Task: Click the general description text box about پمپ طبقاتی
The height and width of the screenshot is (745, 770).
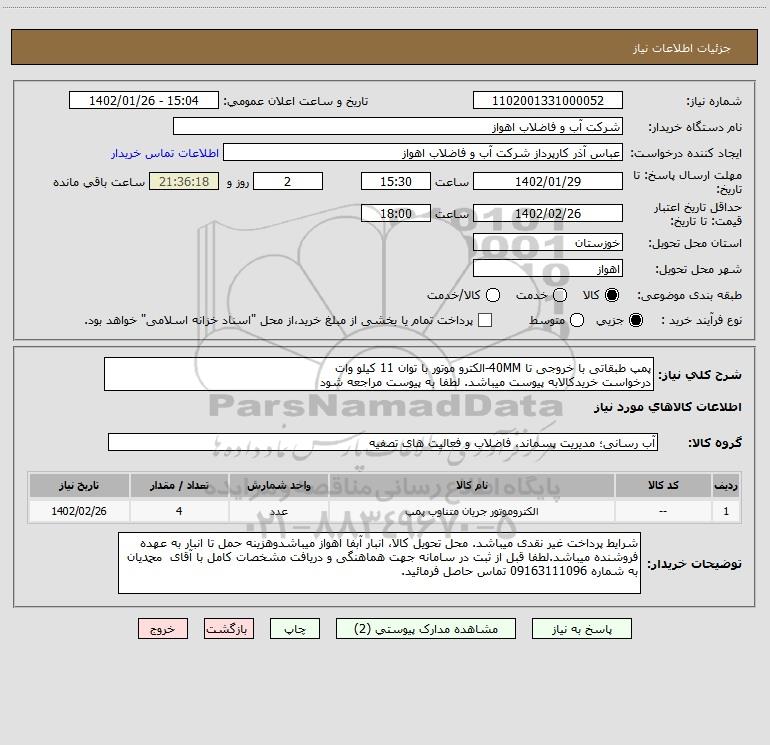Action: [379, 375]
